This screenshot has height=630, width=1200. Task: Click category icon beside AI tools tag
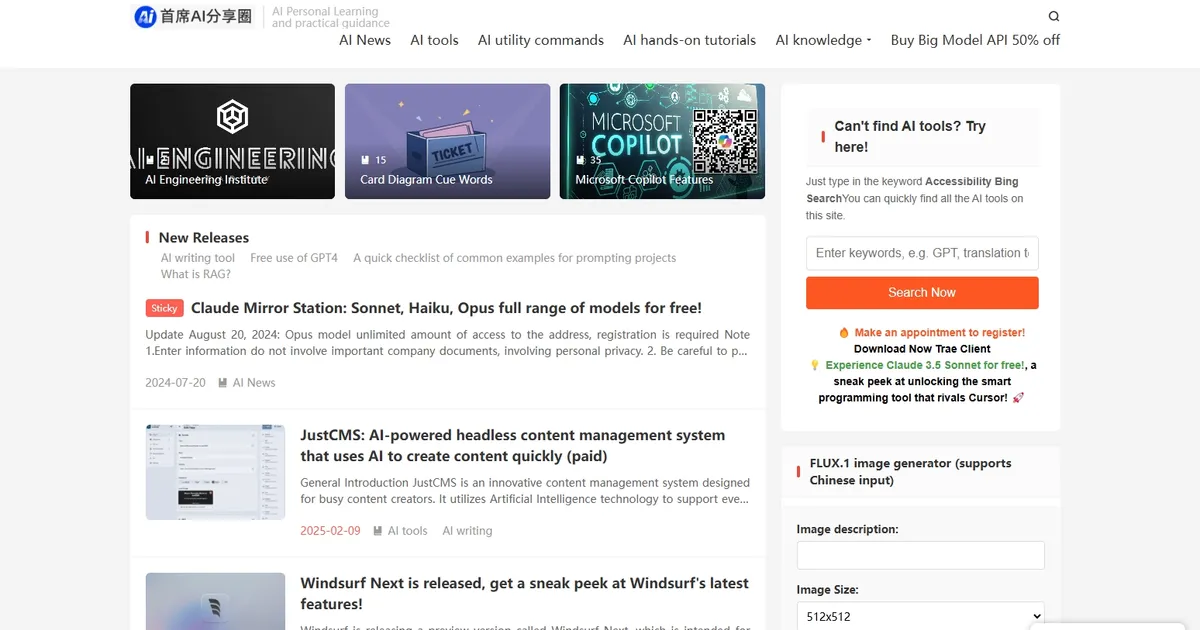[x=378, y=531]
